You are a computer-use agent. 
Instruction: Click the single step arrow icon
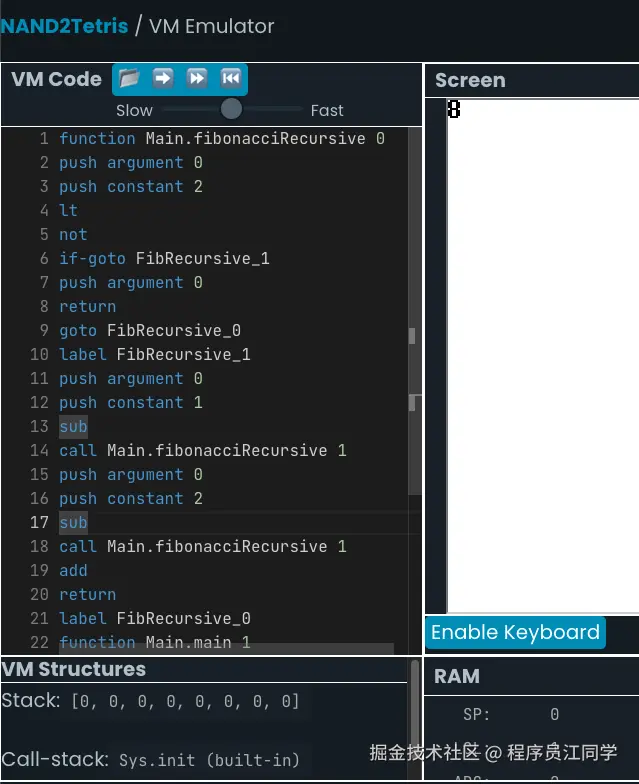(x=163, y=78)
